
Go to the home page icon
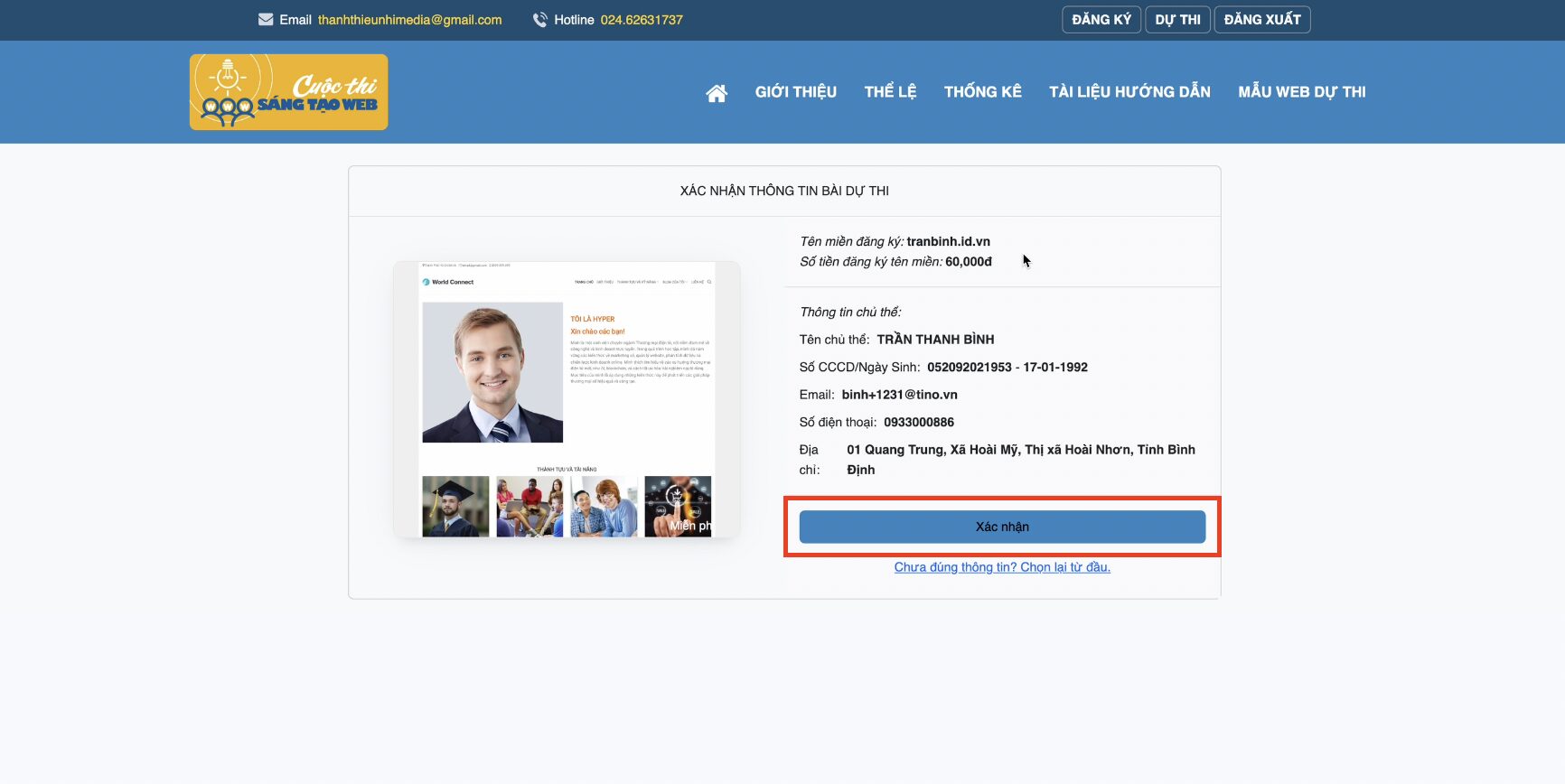[x=717, y=92]
